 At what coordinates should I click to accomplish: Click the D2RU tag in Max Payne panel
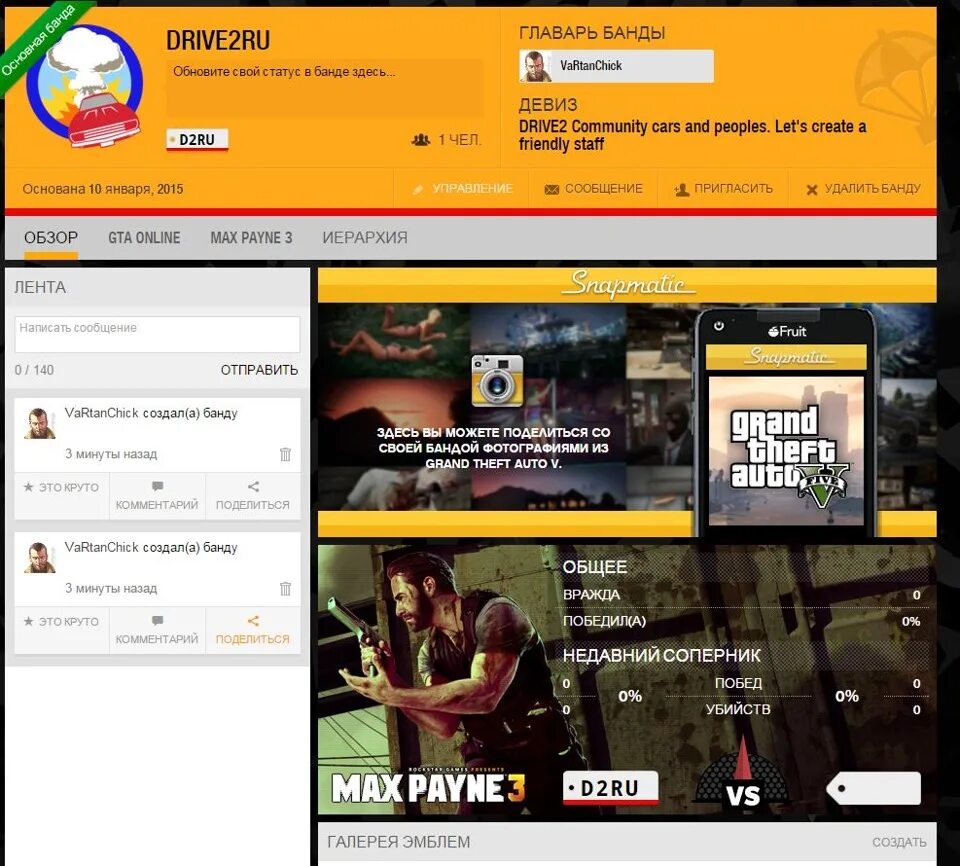610,788
